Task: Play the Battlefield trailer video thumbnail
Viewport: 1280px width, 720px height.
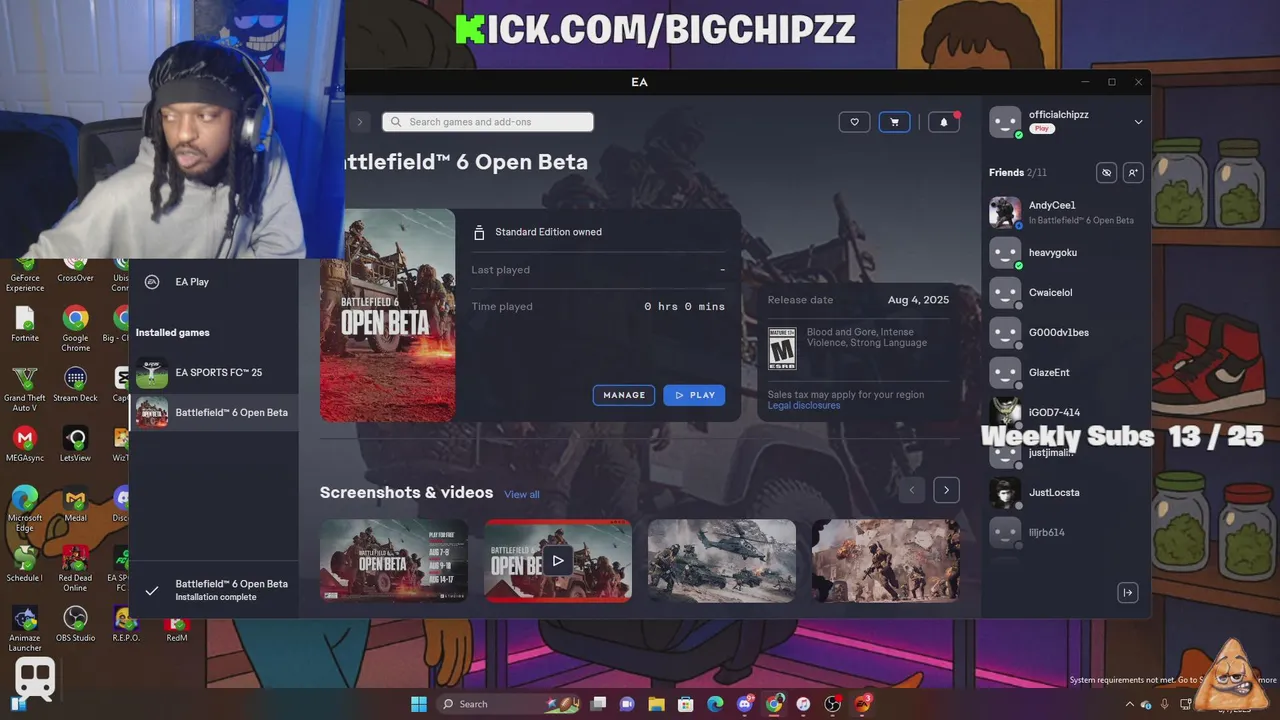Action: pyautogui.click(x=558, y=560)
